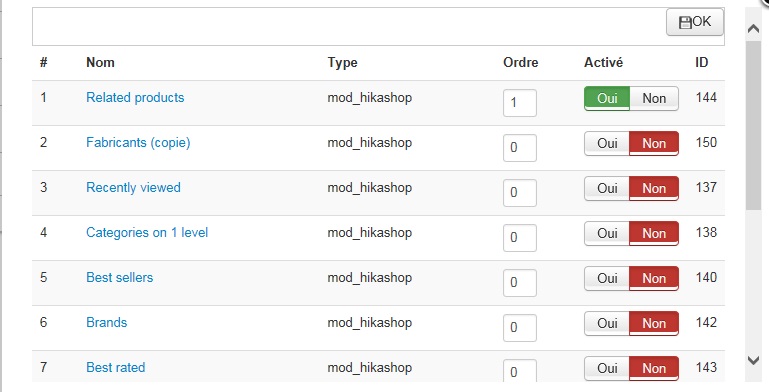This screenshot has height=392, width=769.
Task: Click the Ordre column header
Action: [520, 62]
